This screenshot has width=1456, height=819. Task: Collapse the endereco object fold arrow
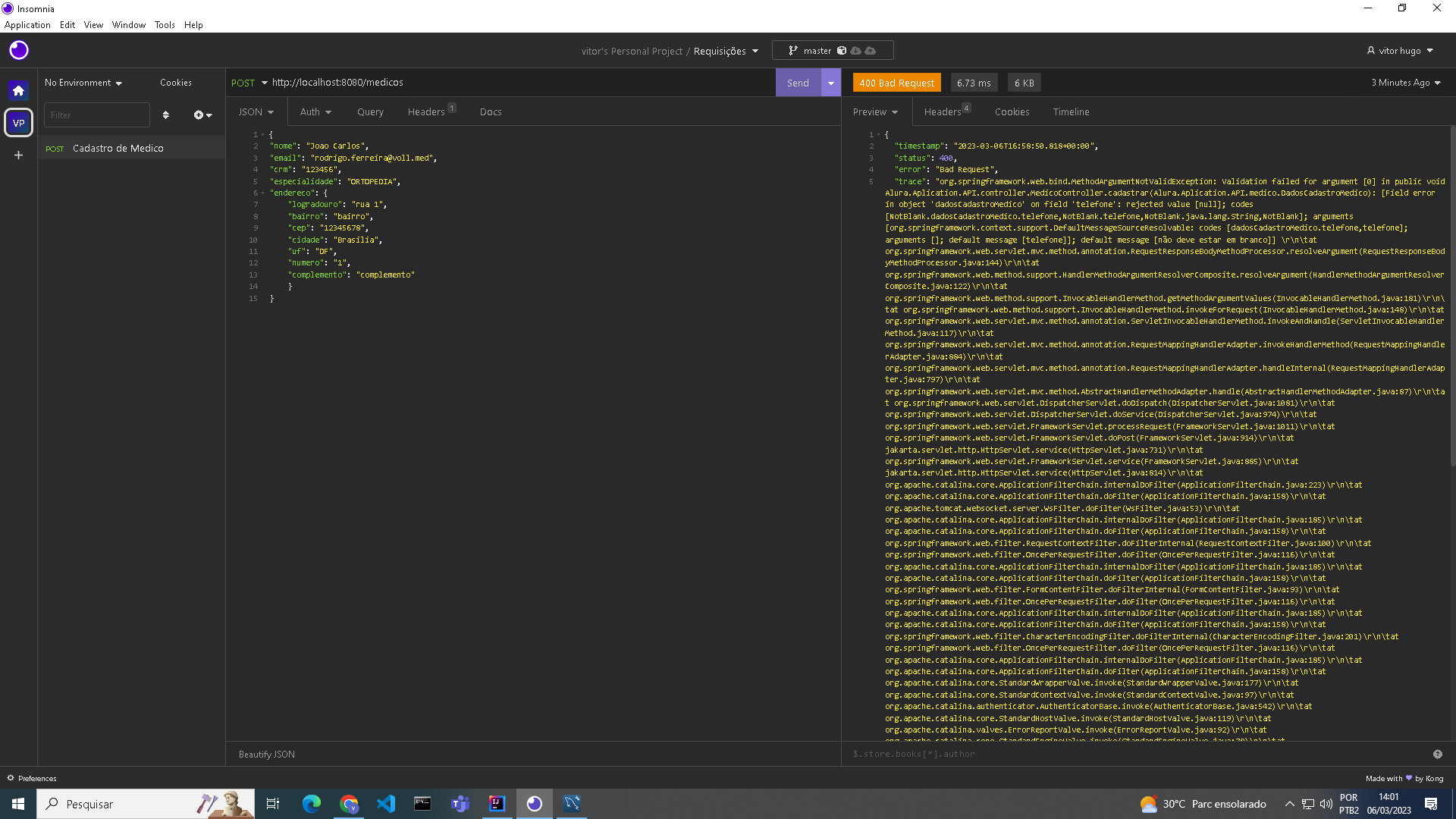click(x=263, y=193)
